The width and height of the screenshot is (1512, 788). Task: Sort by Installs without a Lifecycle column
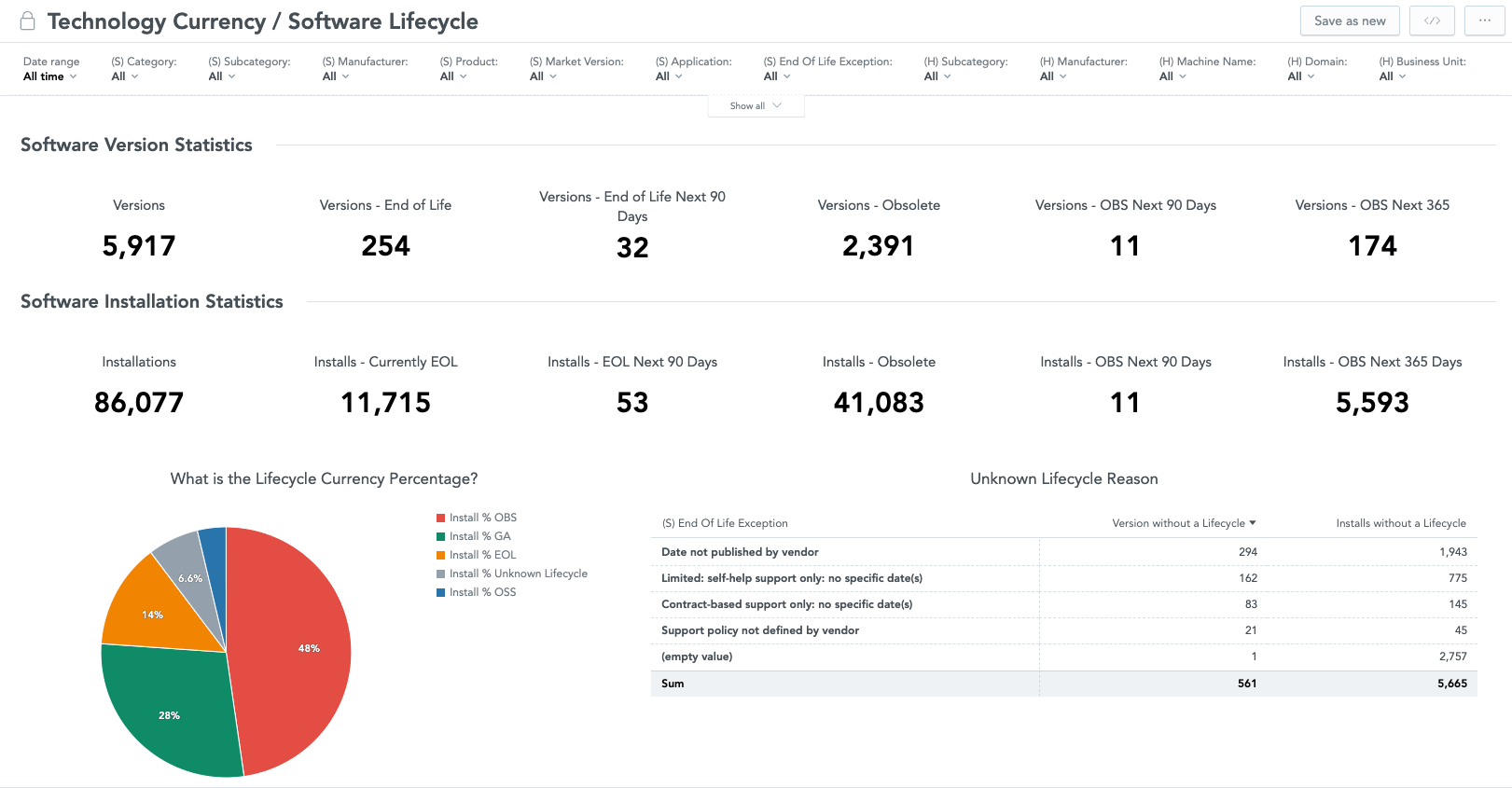[1400, 523]
